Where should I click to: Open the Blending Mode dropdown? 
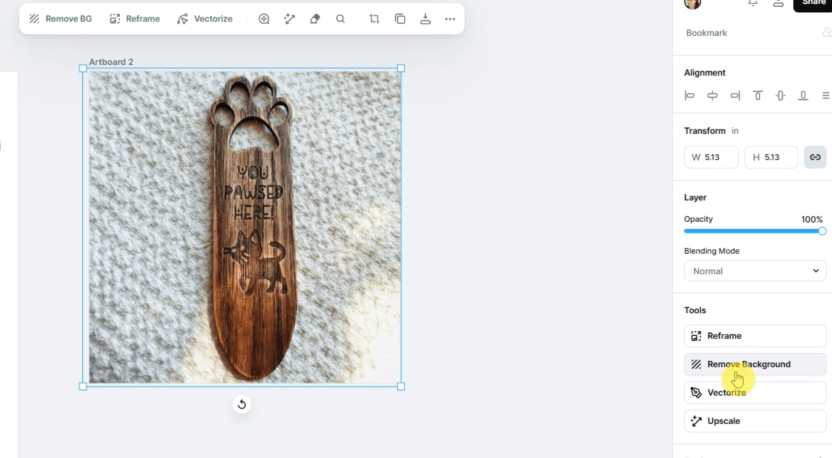755,271
